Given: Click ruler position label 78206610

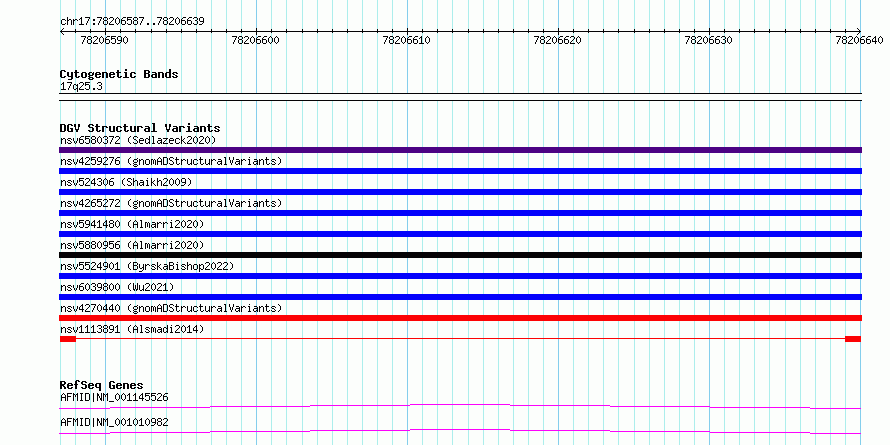Looking at the screenshot, I should (x=406, y=41).
